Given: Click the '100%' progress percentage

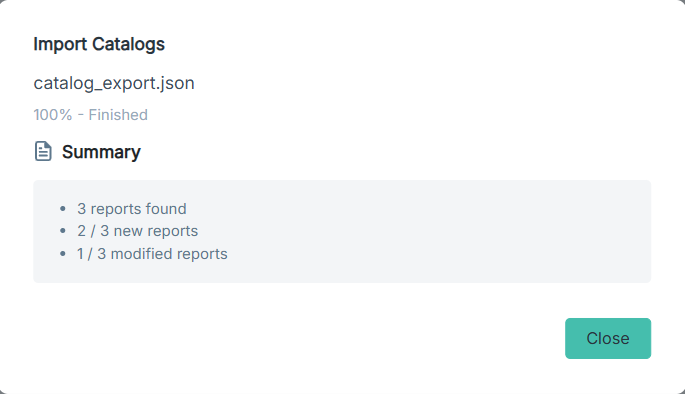Looking at the screenshot, I should pyautogui.click(x=53, y=114).
